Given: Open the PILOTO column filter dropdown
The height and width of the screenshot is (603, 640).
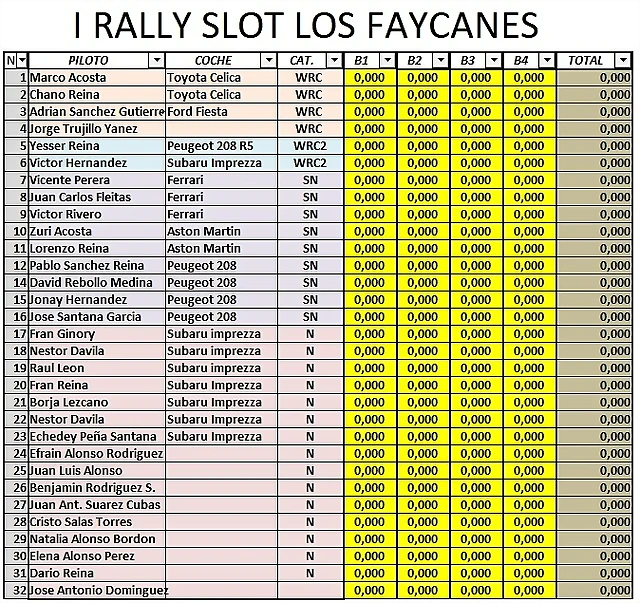Looking at the screenshot, I should [x=157, y=61].
